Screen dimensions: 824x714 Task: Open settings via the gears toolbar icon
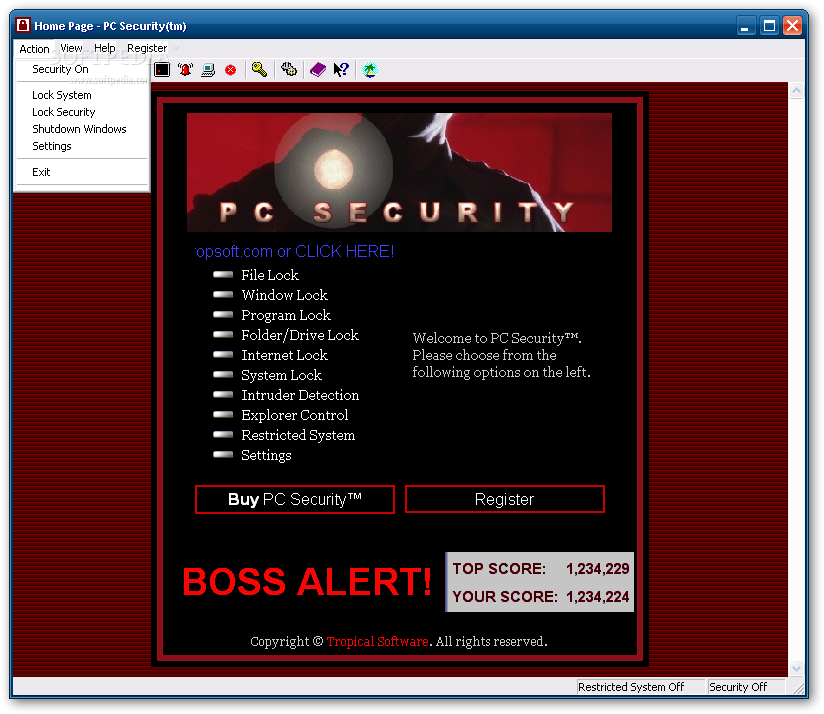289,69
